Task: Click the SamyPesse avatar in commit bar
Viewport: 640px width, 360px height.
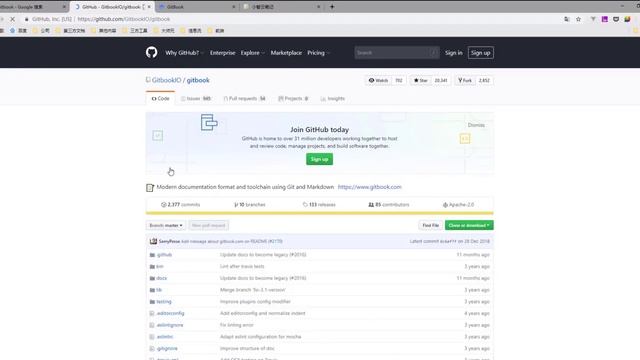Action: pos(153,241)
